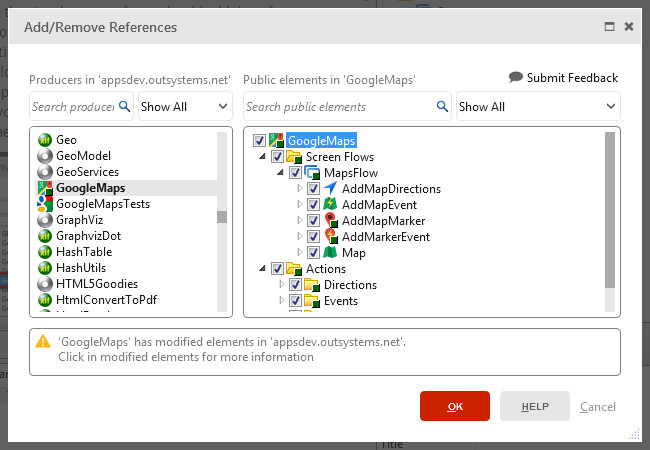This screenshot has width=650, height=450.
Task: Select HashTable in producers list
Action: (84, 252)
